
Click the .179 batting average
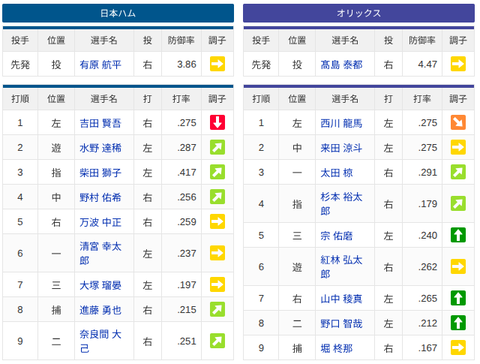[428, 204]
